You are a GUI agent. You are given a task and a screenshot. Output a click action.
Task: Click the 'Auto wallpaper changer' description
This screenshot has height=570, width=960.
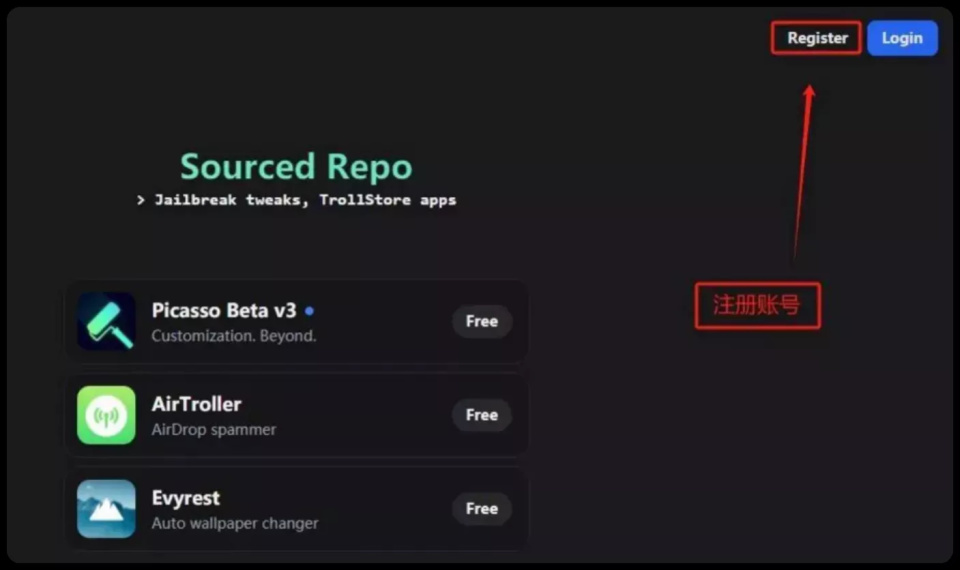(234, 523)
